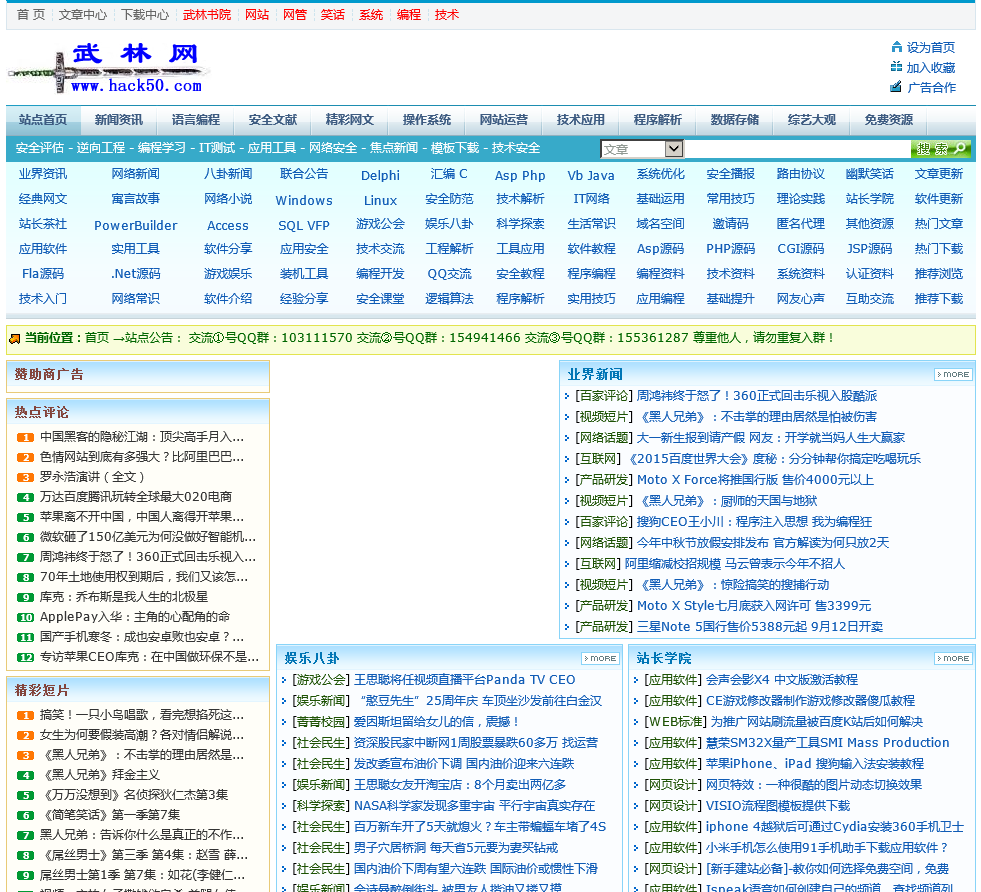Click the 下载中心 top menu link
The width and height of the screenshot is (981, 892).
(x=145, y=15)
